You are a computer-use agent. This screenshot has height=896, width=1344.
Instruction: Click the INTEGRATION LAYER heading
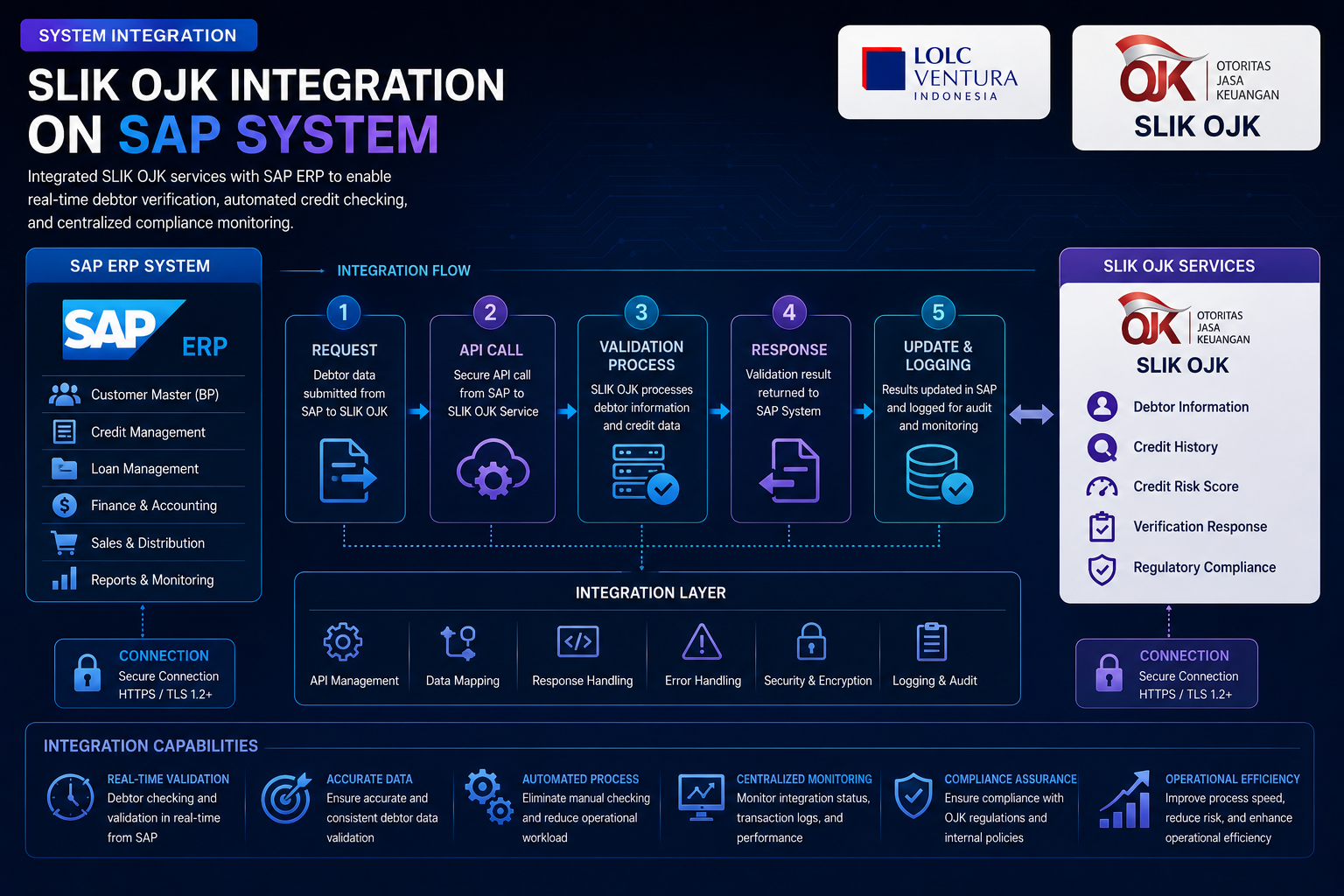coord(650,593)
